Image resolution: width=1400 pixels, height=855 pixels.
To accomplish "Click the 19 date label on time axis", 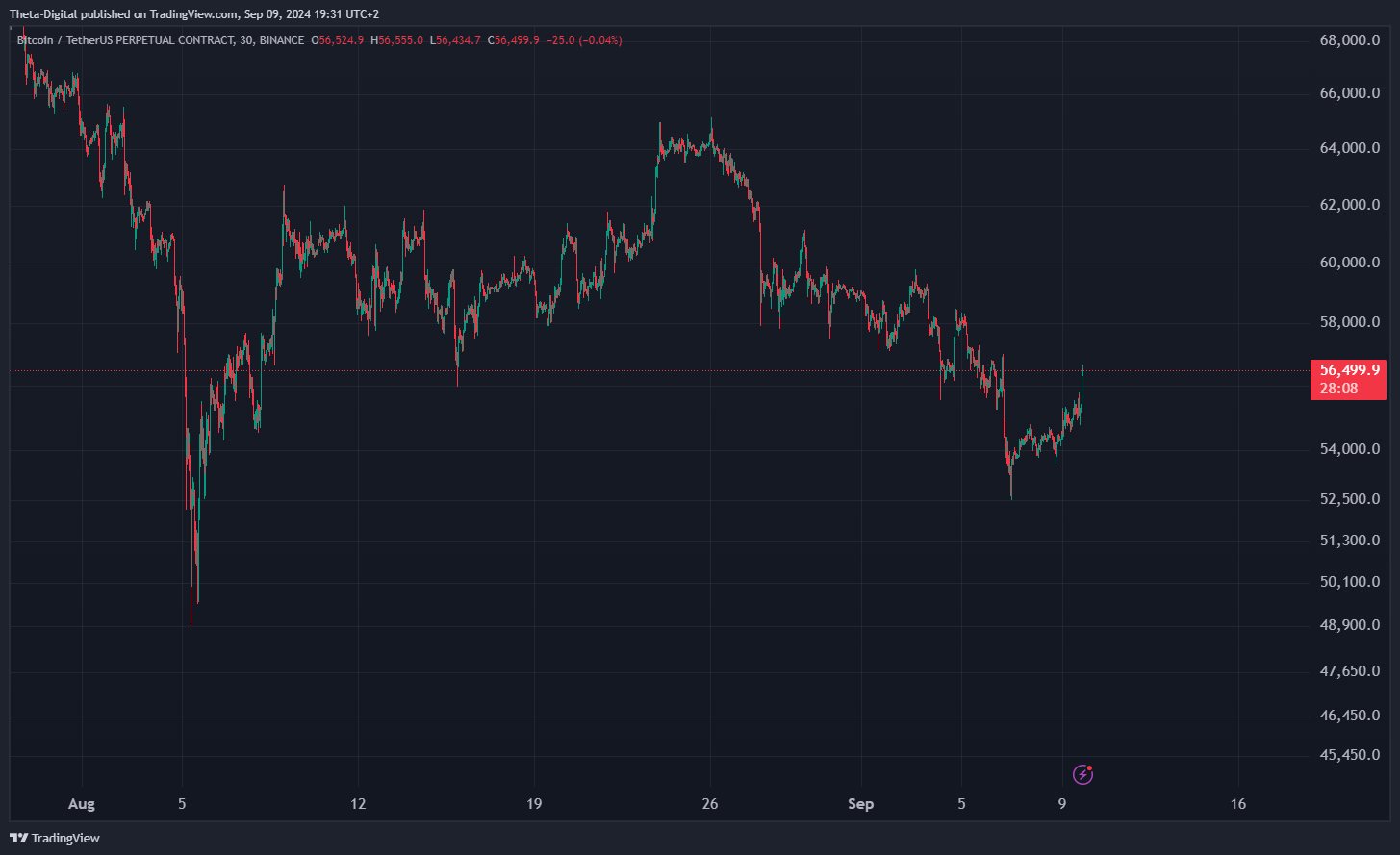I will click(x=535, y=804).
